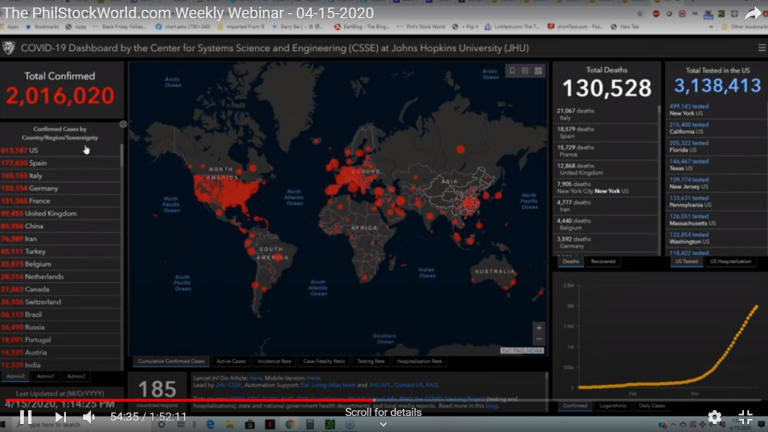Exit fullscreen mode

[745, 417]
